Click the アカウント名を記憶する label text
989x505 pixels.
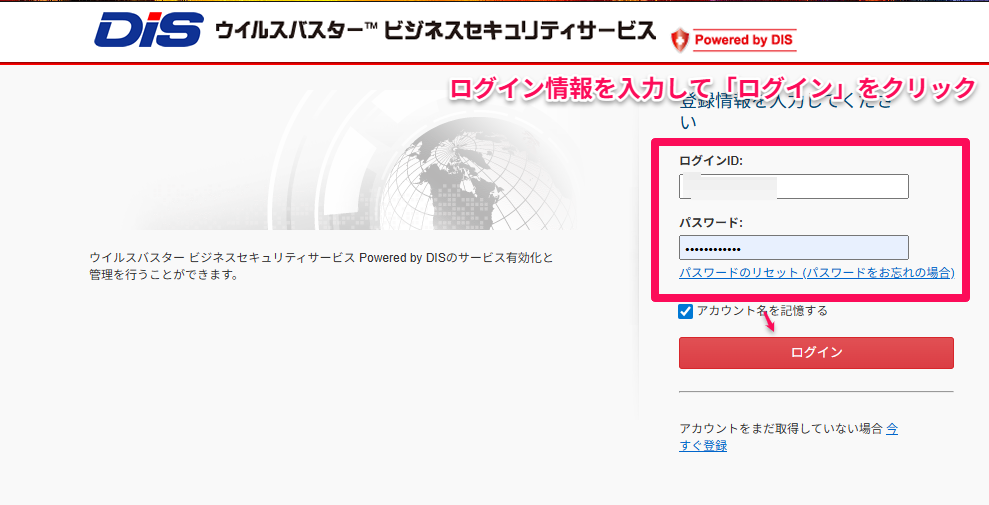pos(762,311)
